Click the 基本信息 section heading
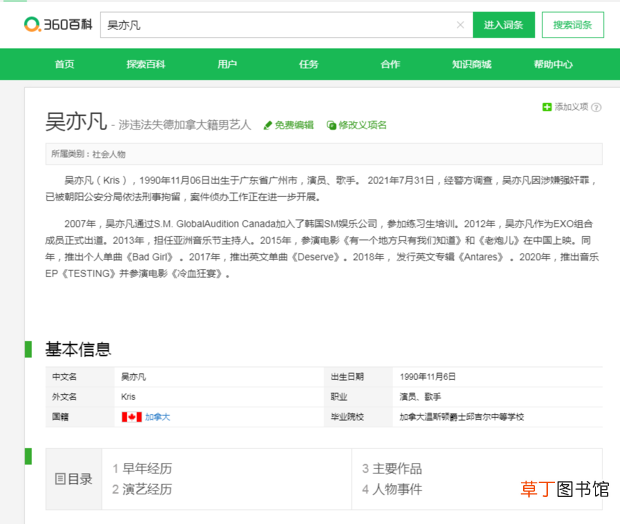 (x=78, y=349)
